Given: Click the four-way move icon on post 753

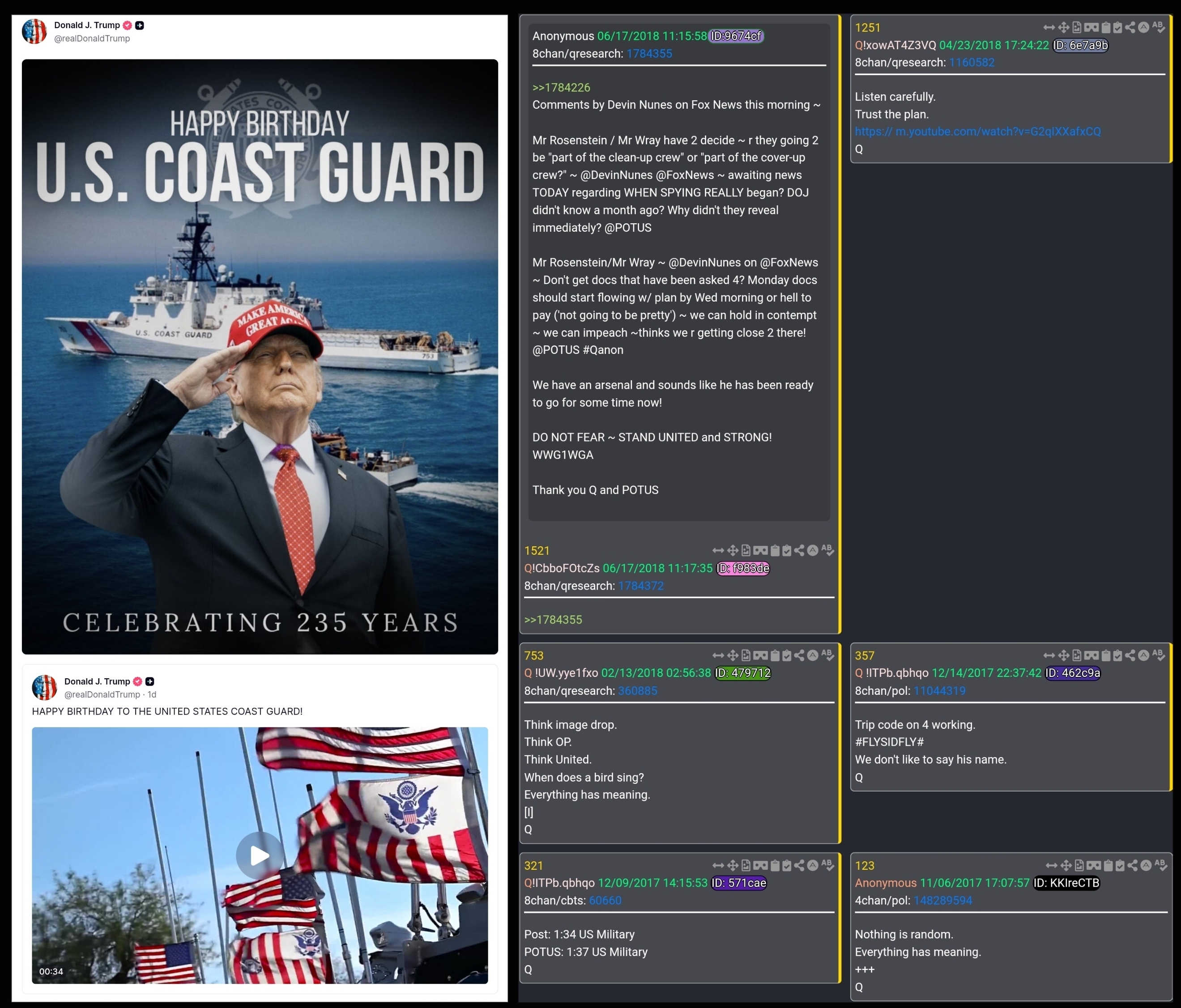Looking at the screenshot, I should click(x=733, y=655).
